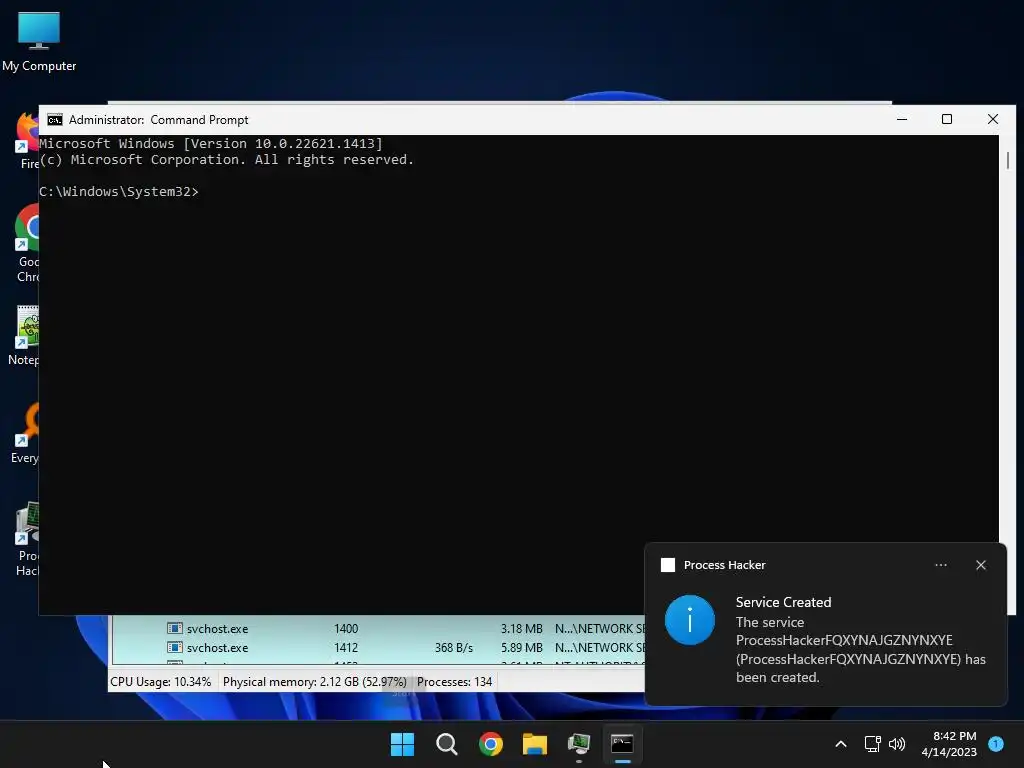The height and width of the screenshot is (768, 1024).
Task: Launch Chrome from the taskbar
Action: point(490,744)
